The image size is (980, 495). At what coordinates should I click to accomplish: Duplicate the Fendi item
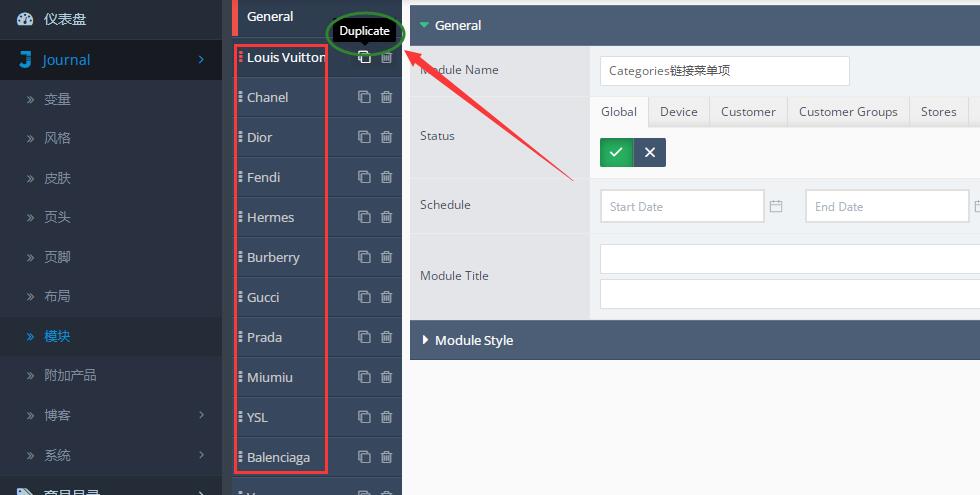pos(364,177)
